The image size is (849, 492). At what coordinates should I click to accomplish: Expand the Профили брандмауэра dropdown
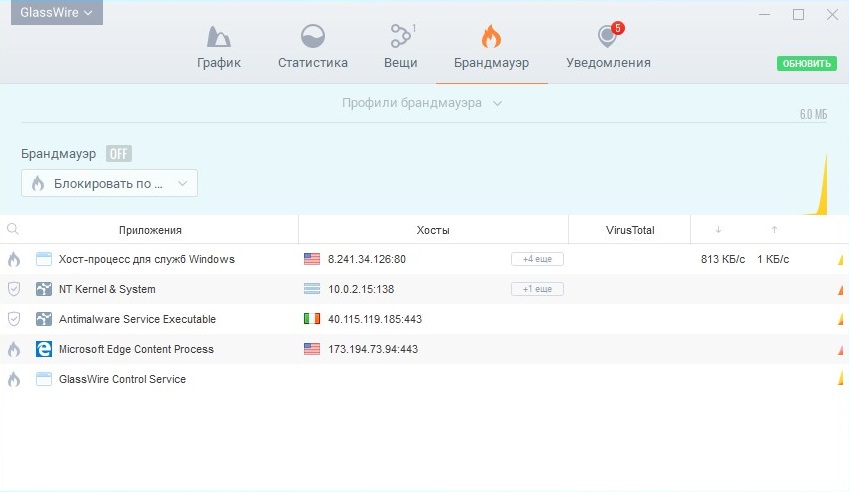[421, 103]
